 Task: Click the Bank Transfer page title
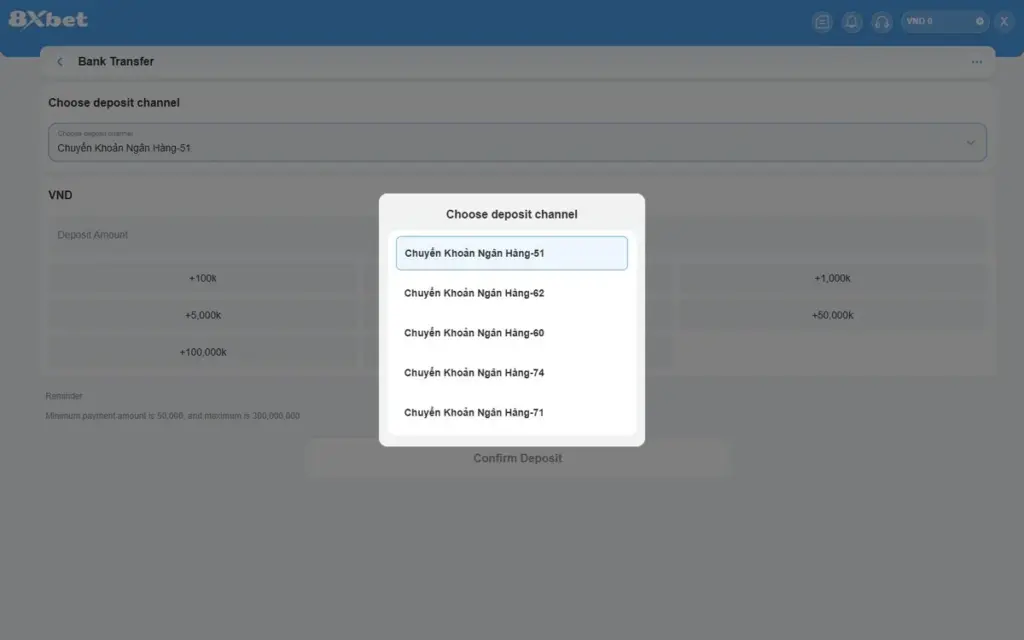click(x=116, y=61)
